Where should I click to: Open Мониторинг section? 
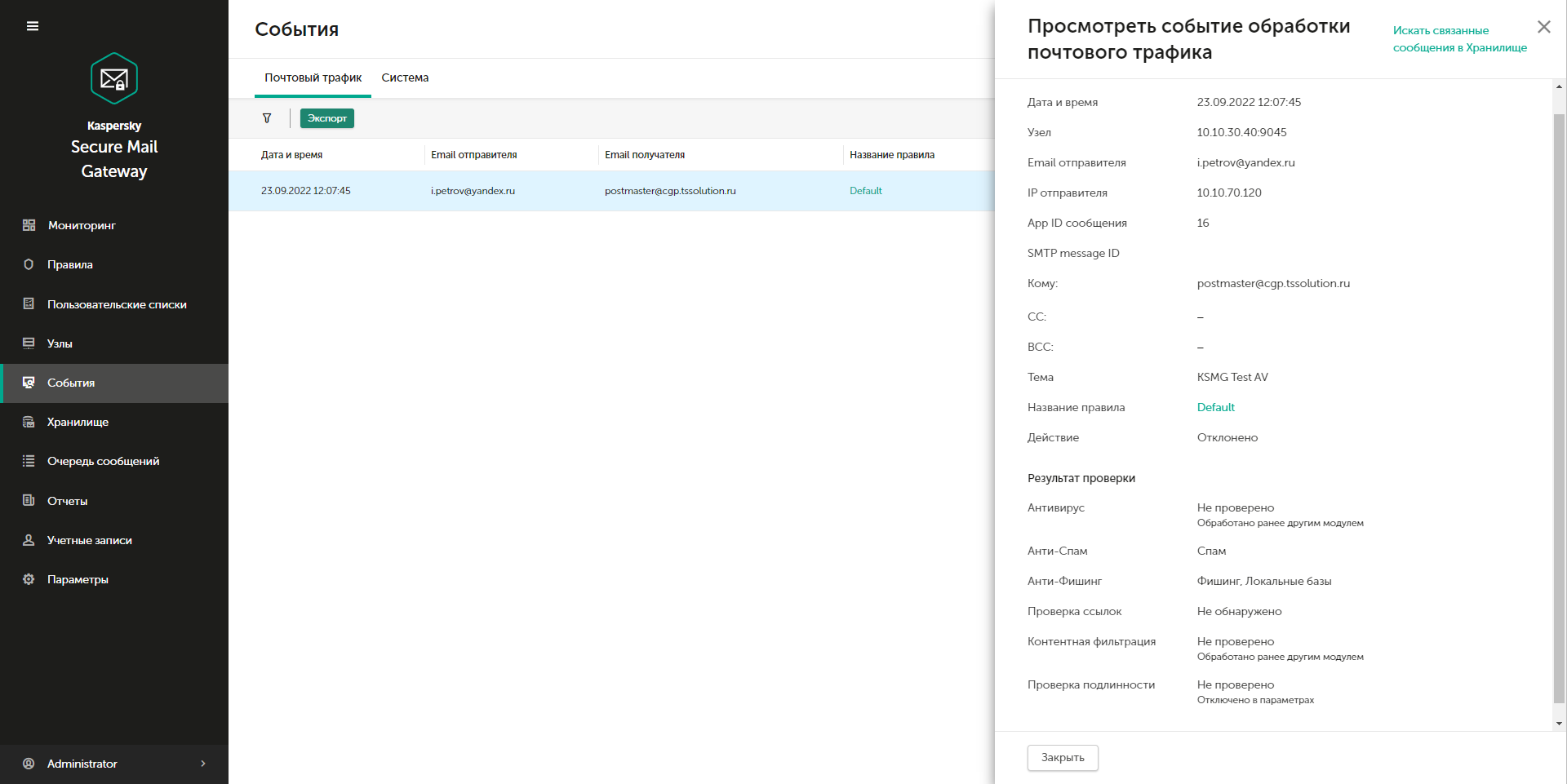(82, 225)
